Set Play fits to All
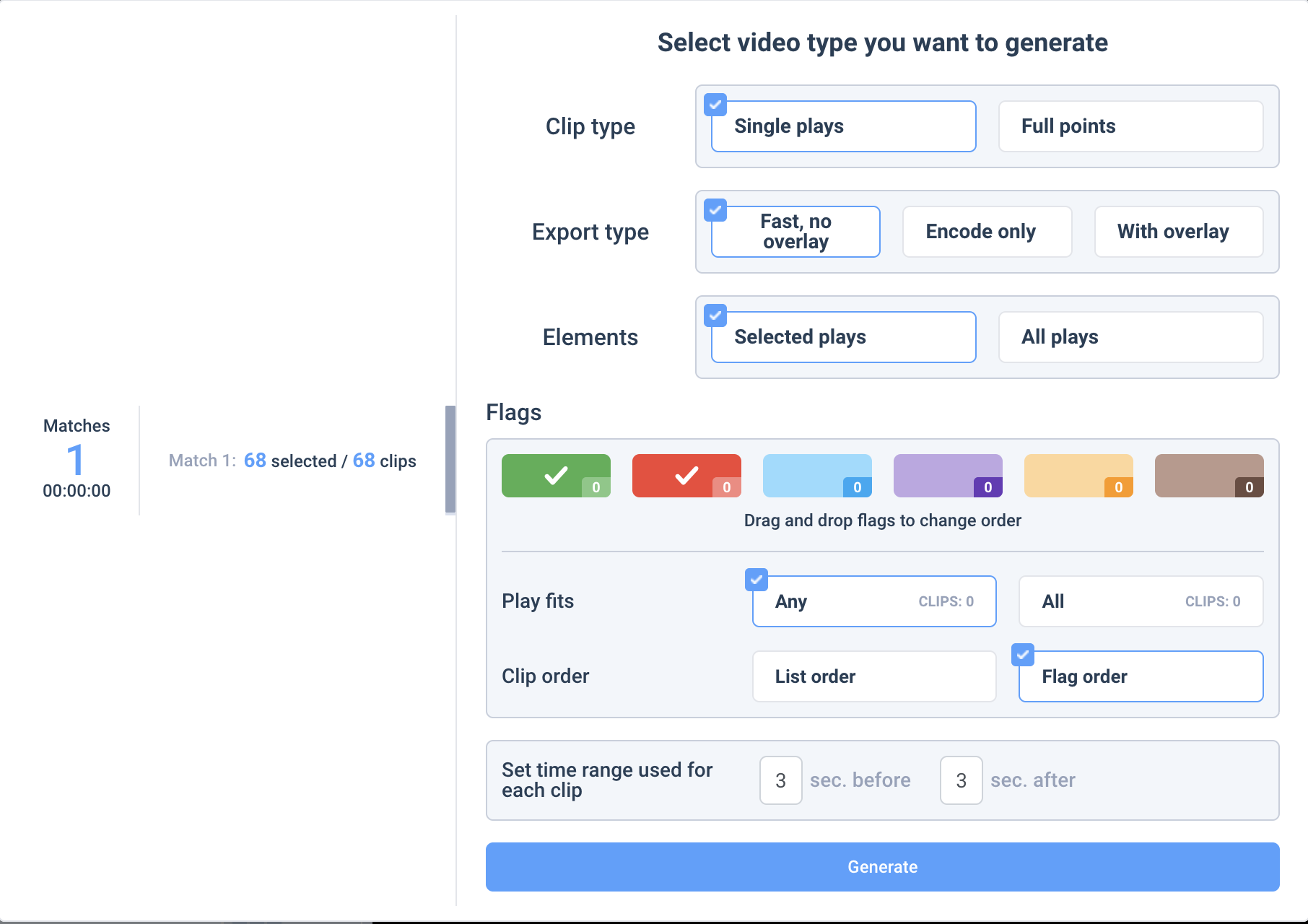The image size is (1308, 924). click(1141, 601)
